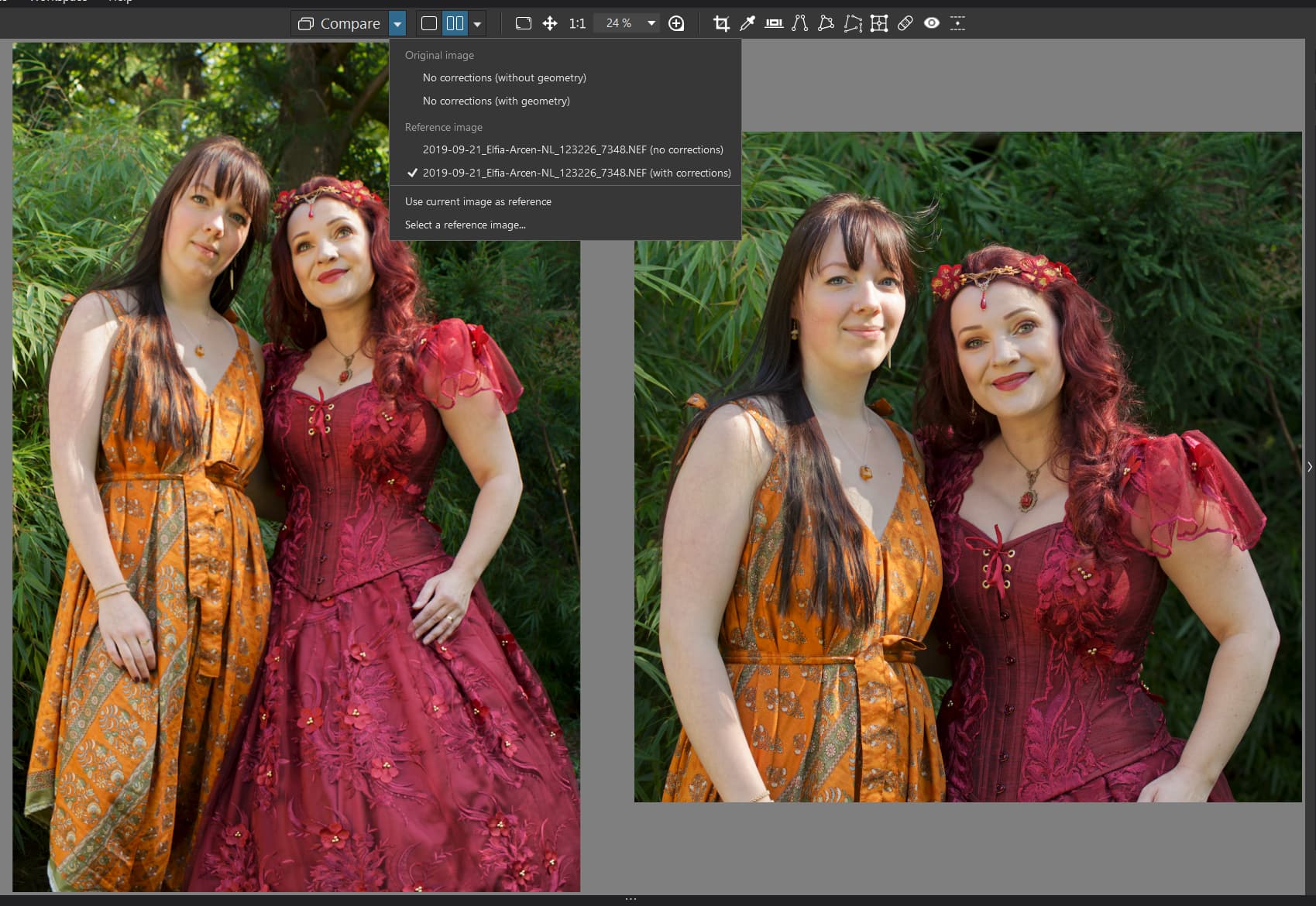The width and height of the screenshot is (1316, 906).
Task: Switch to single image view
Action: [x=429, y=23]
